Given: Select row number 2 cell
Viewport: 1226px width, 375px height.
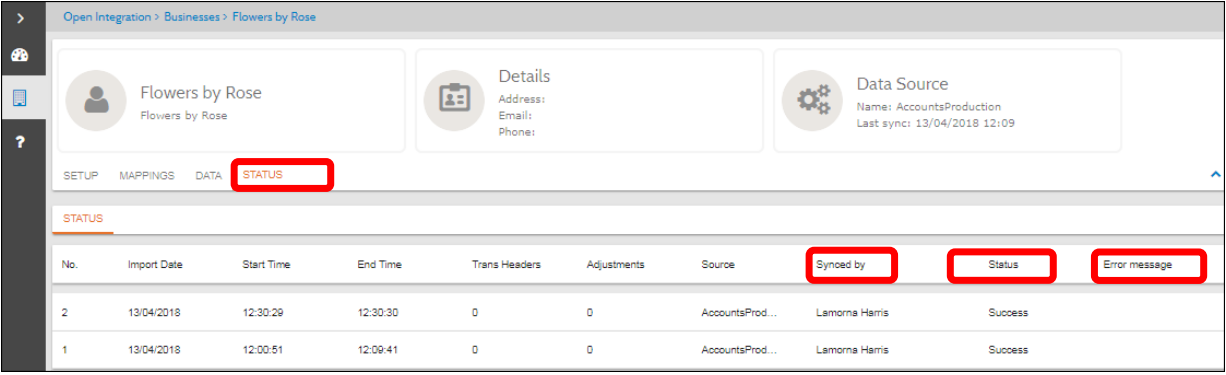Looking at the screenshot, I should [x=65, y=313].
